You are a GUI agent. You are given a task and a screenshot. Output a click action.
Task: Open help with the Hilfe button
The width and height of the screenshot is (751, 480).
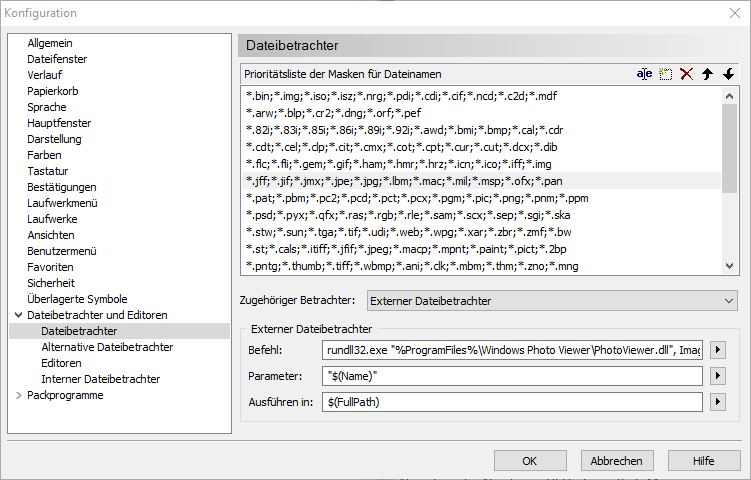click(x=703, y=461)
